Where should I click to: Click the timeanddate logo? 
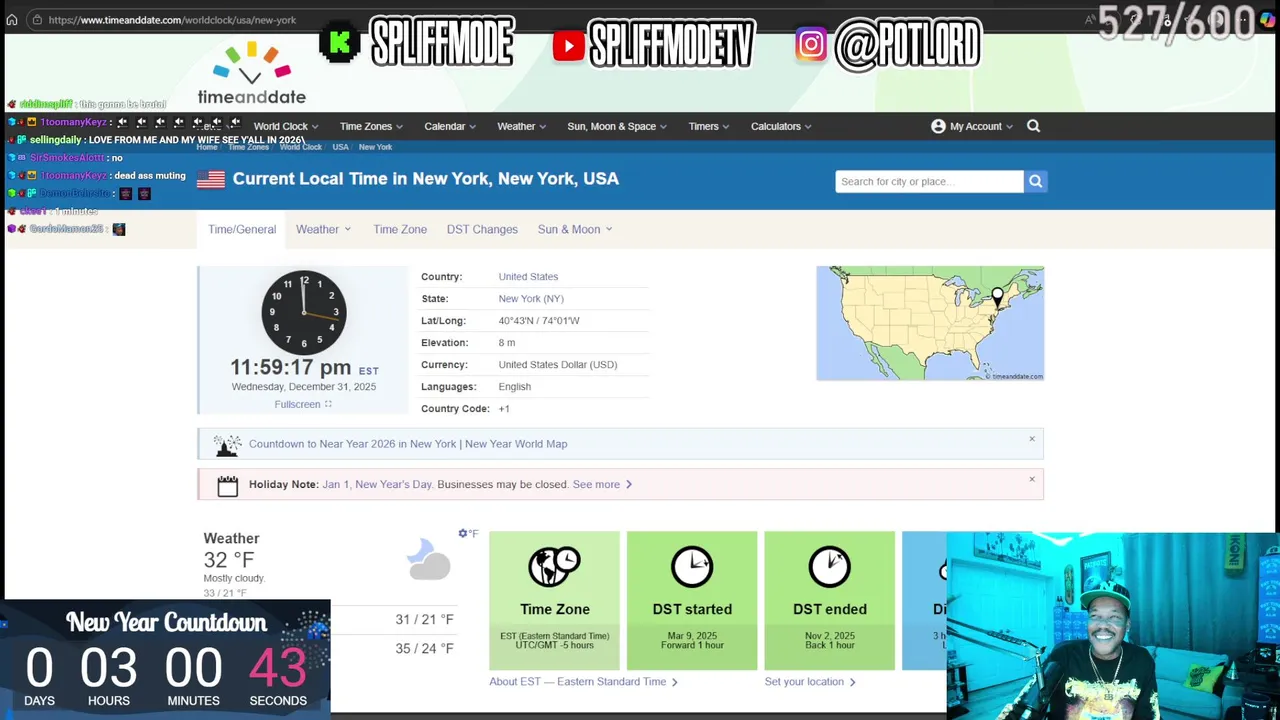point(252,73)
